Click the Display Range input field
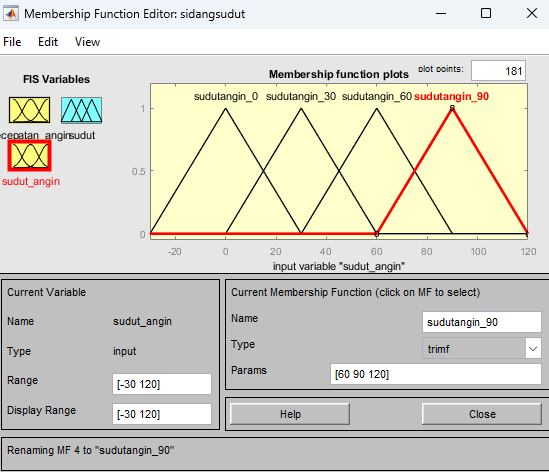The height and width of the screenshot is (472, 549). (162, 414)
